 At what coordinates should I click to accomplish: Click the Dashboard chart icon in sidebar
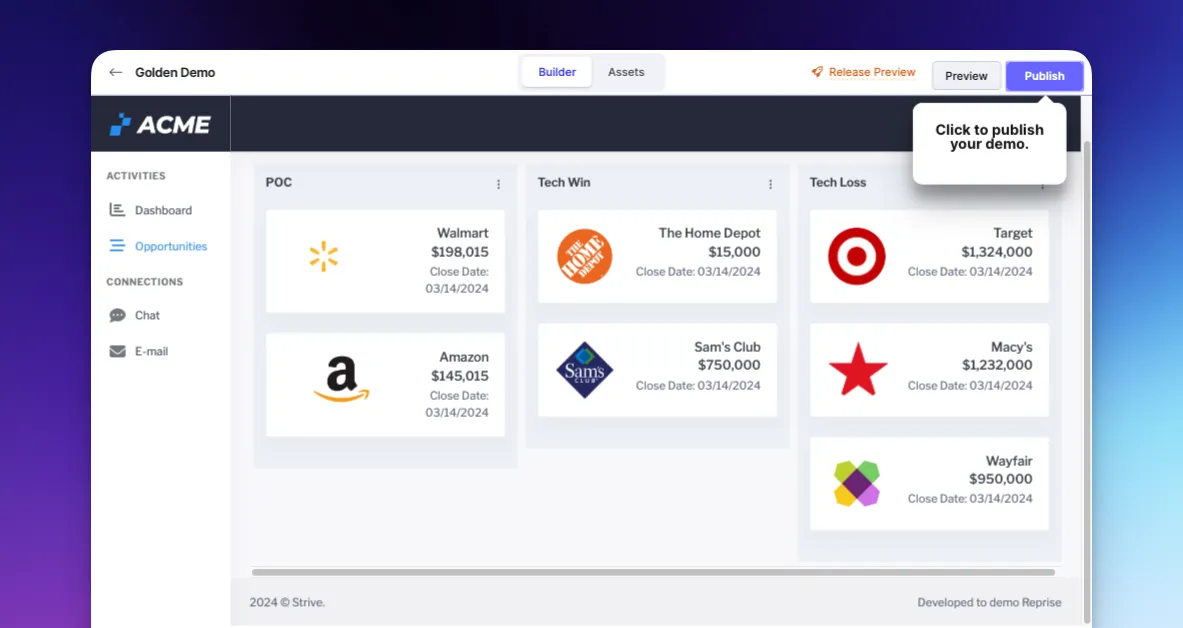[117, 210]
